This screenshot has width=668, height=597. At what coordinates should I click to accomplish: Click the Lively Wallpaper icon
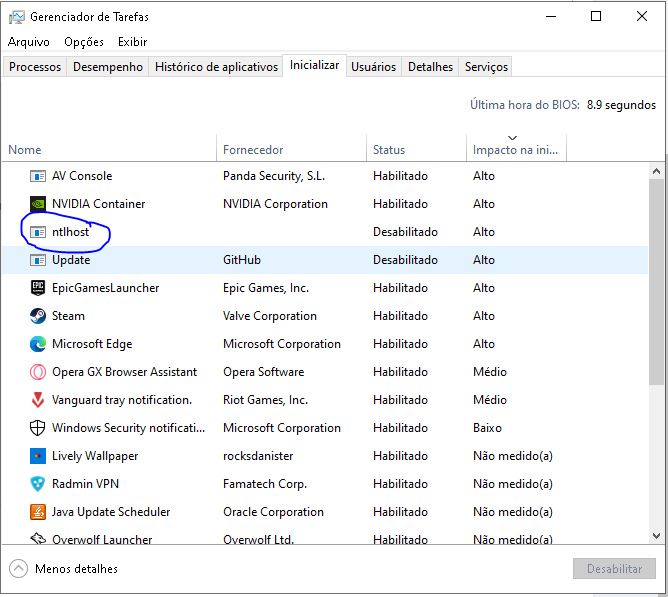click(x=38, y=456)
